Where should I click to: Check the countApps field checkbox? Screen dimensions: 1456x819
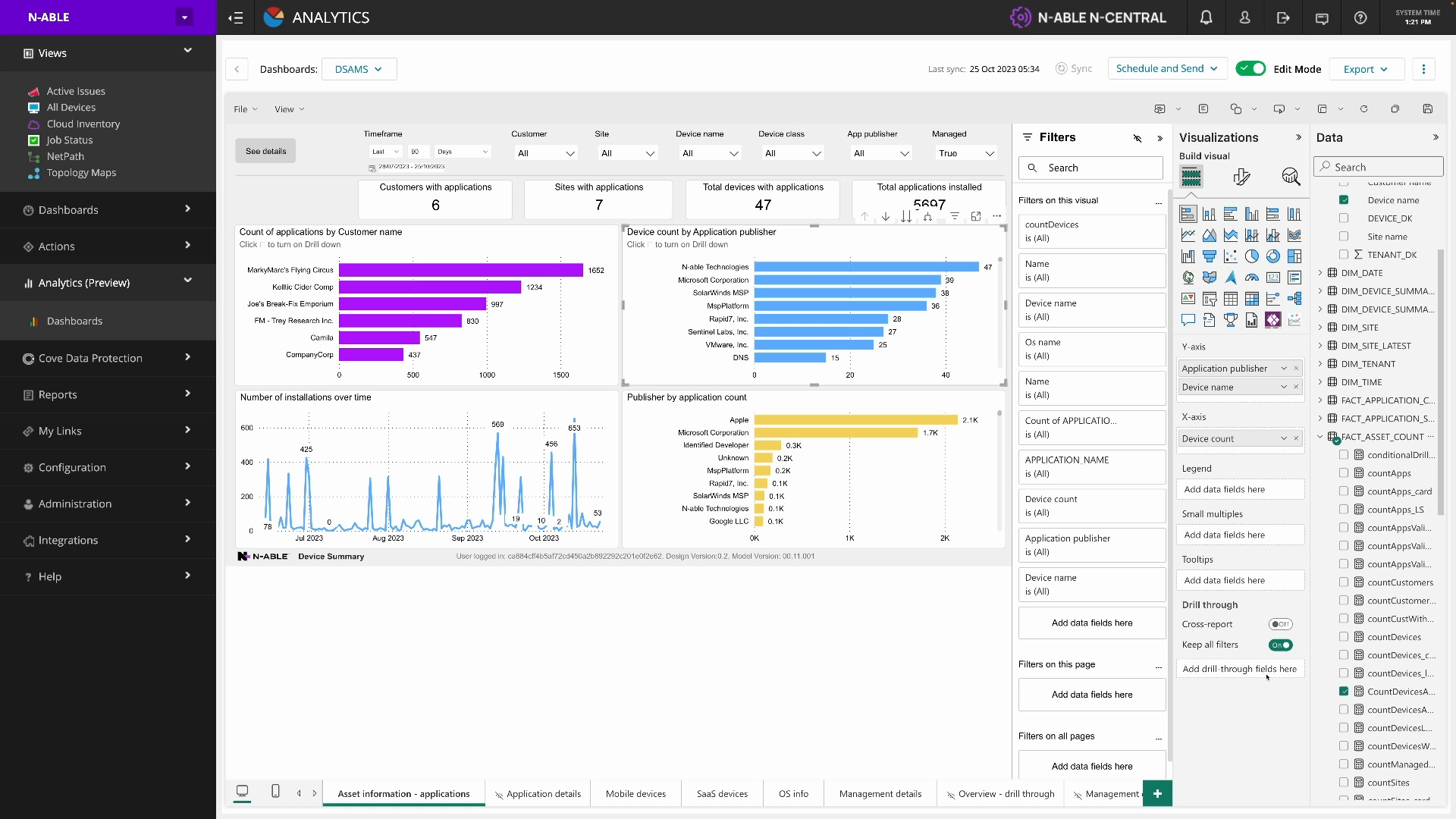click(1344, 473)
